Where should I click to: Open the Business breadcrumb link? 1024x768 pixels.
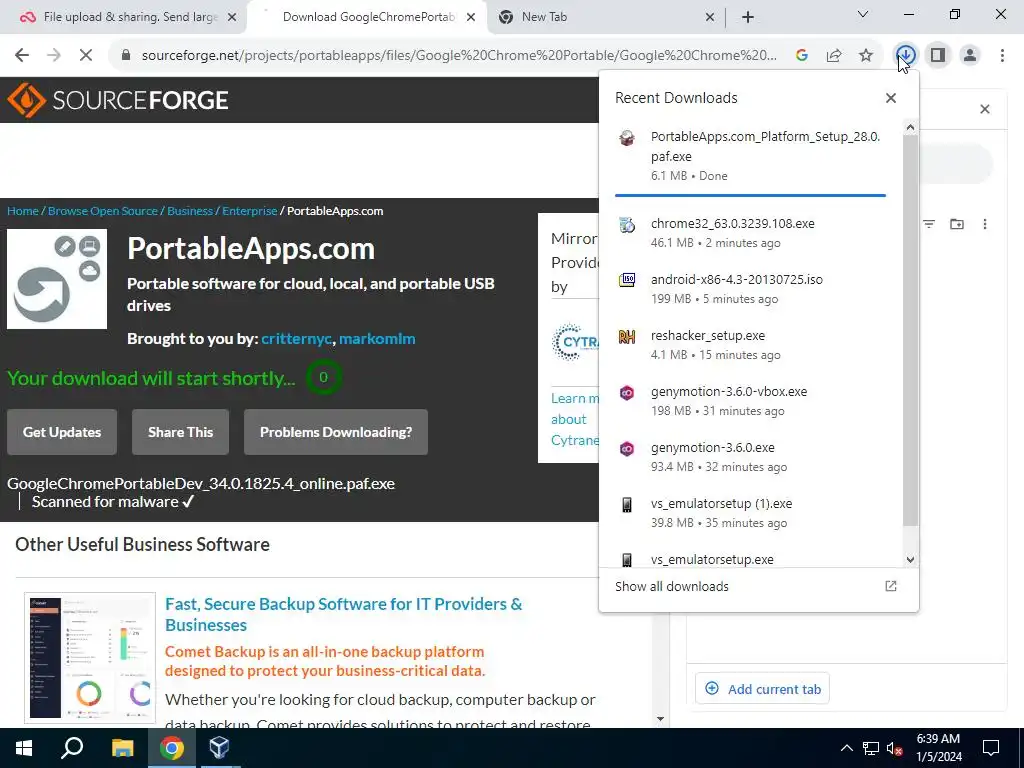coord(190,211)
